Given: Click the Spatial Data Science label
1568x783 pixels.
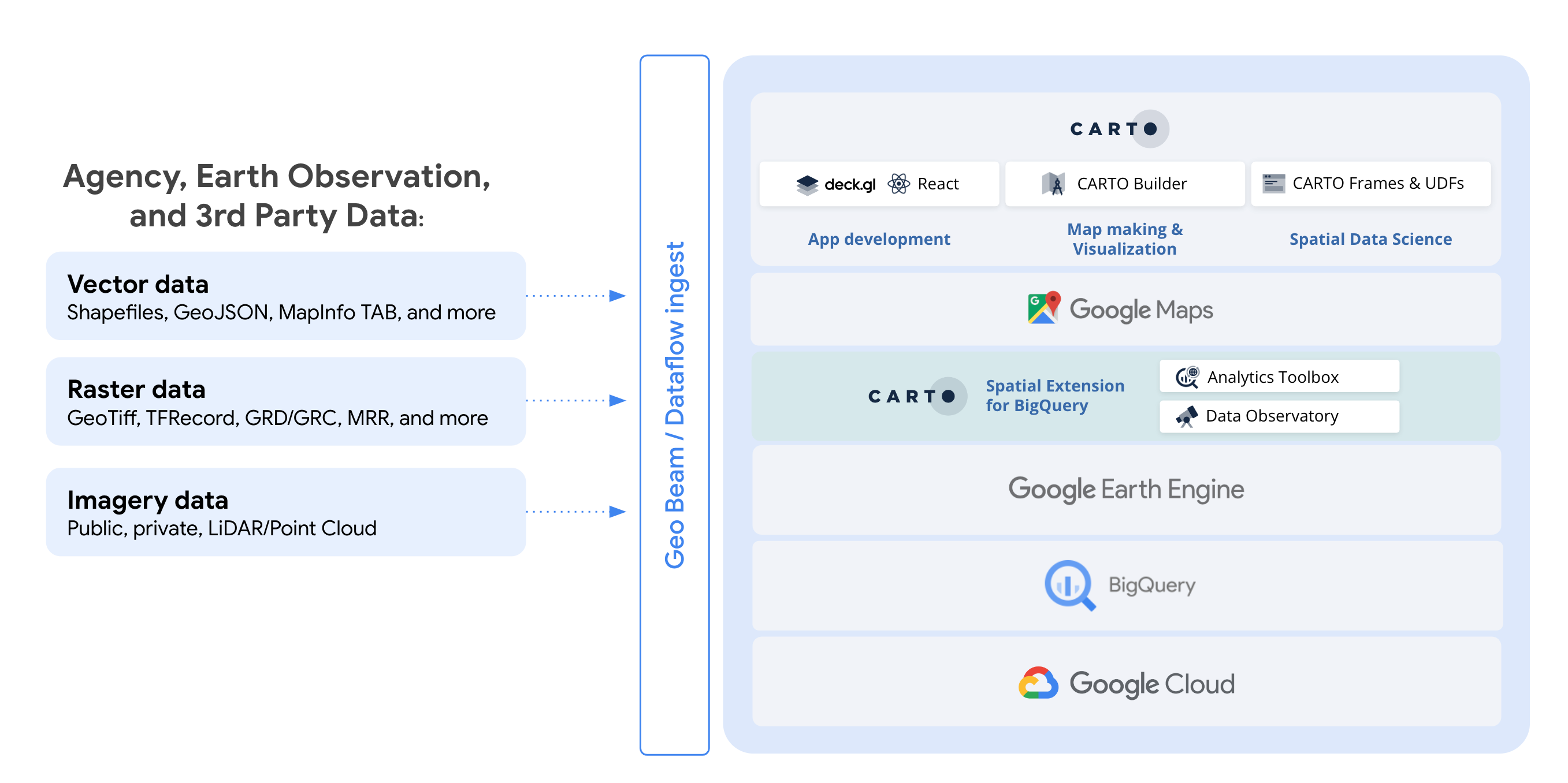Looking at the screenshot, I should (1370, 239).
